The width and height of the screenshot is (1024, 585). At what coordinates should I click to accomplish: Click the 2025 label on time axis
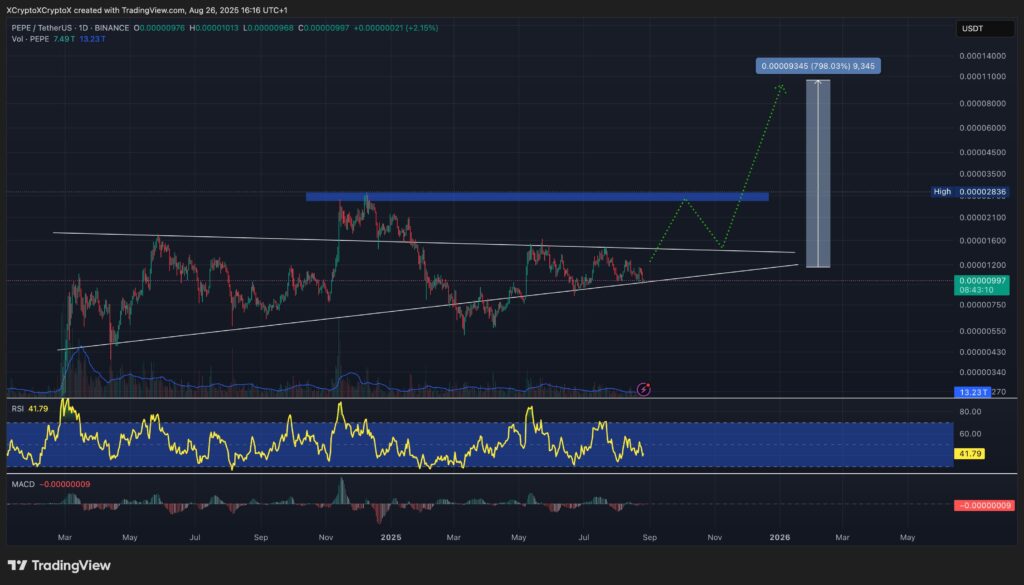click(391, 537)
